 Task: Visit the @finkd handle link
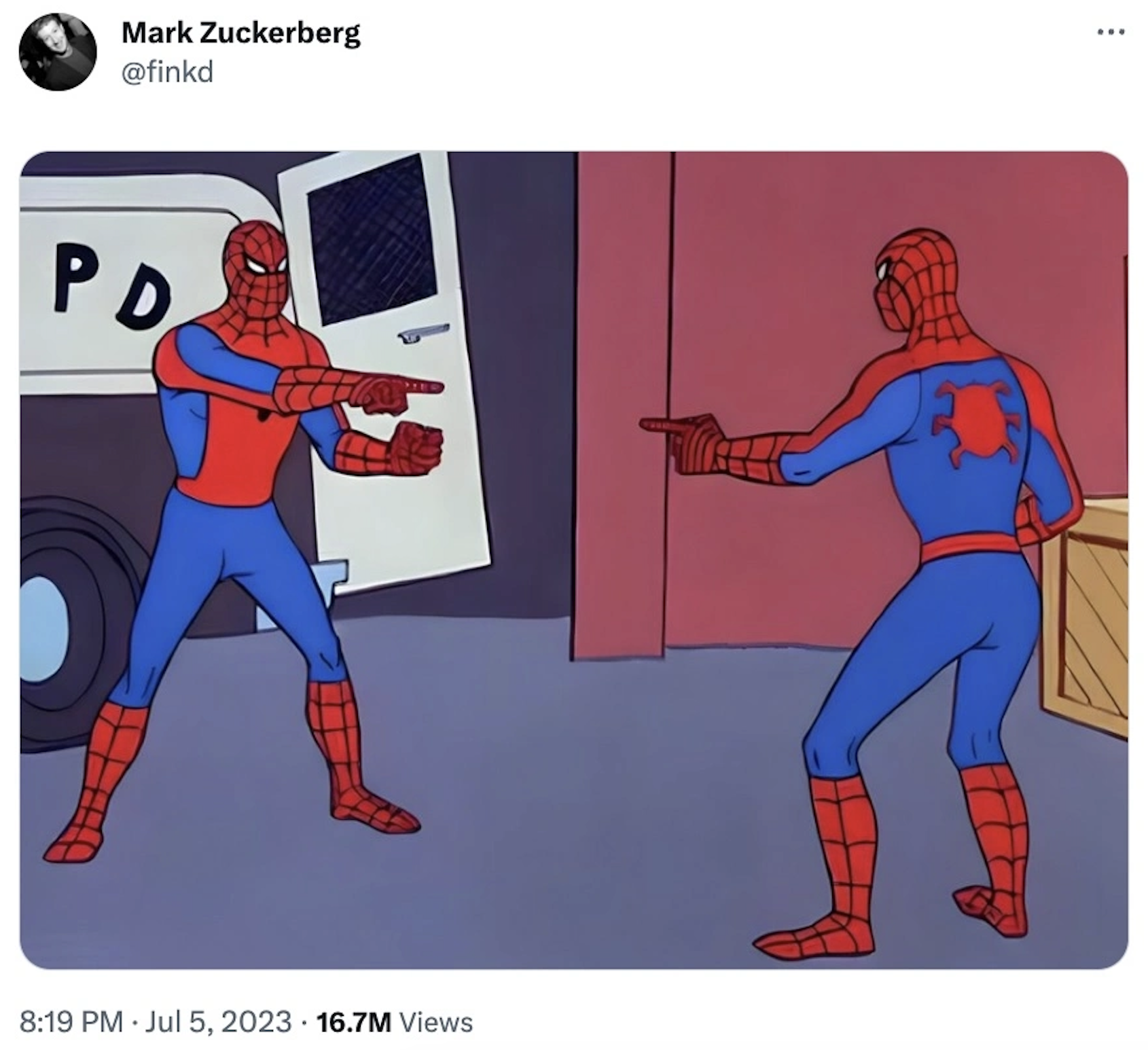167,71
